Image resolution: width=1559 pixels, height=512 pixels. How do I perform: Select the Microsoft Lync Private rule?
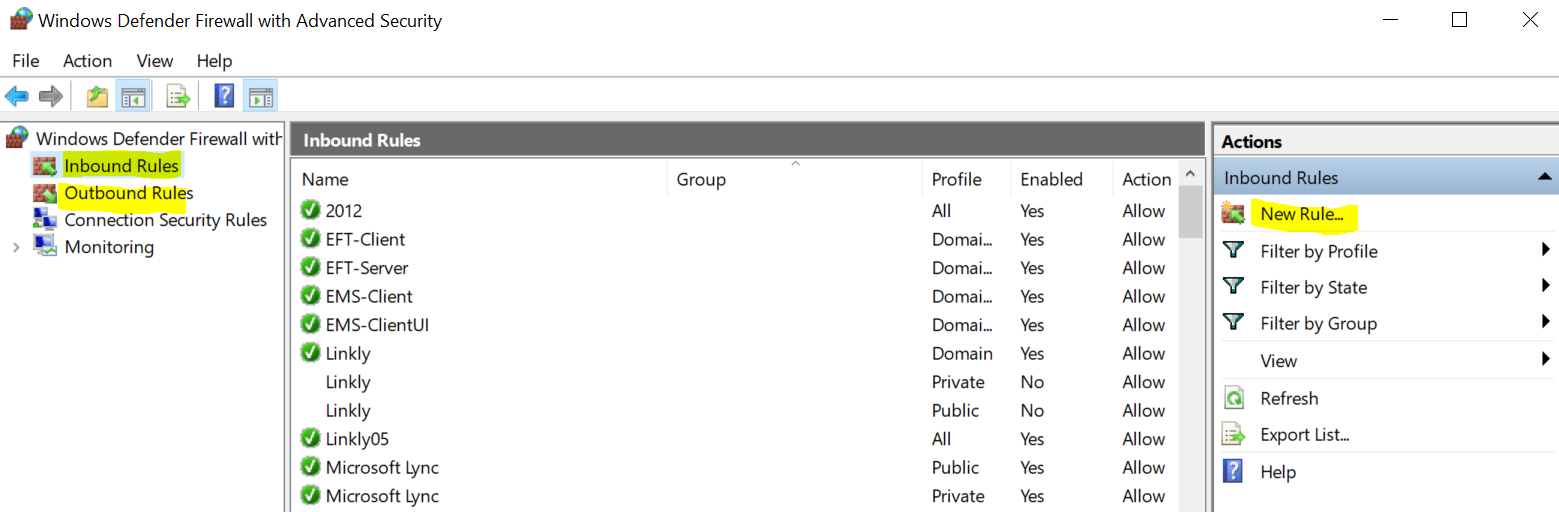[736, 496]
